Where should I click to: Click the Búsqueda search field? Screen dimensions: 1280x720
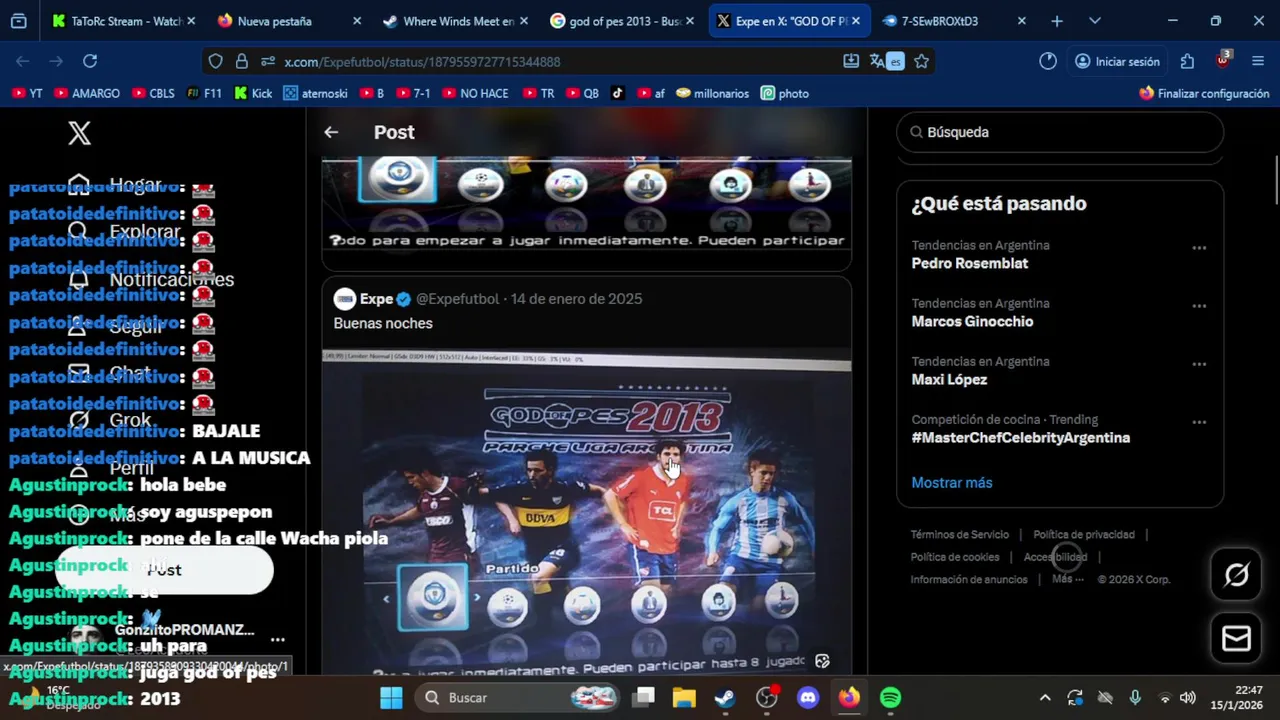tap(1060, 132)
